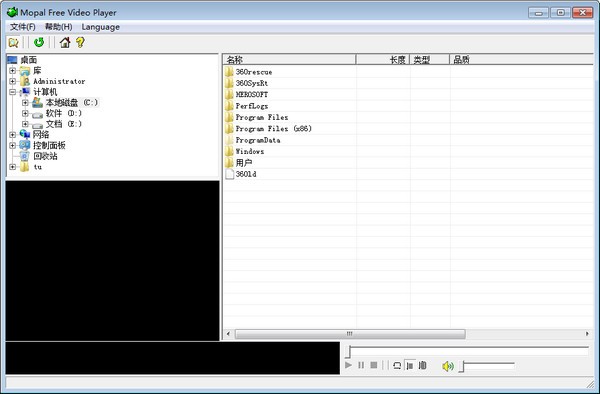Click the green refresh toolbar icon
This screenshot has height=394, width=600.
coord(39,42)
